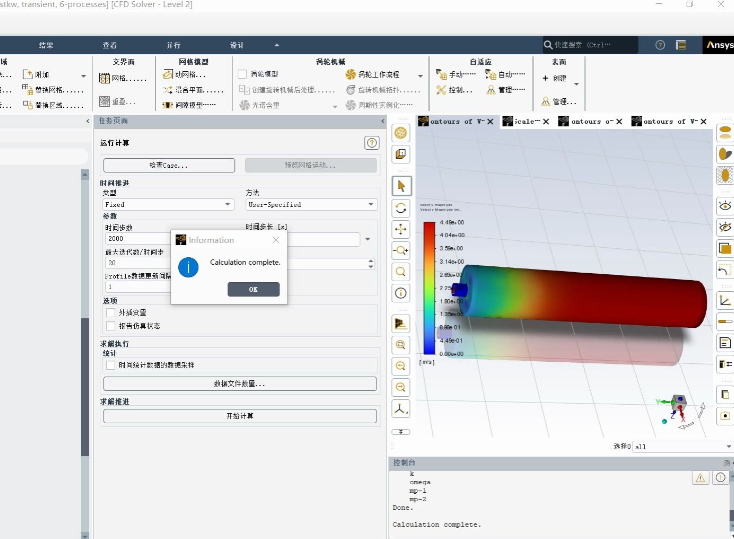734x539 pixels.
Task: Open the time step size dropdown arrow
Action: pos(368,239)
